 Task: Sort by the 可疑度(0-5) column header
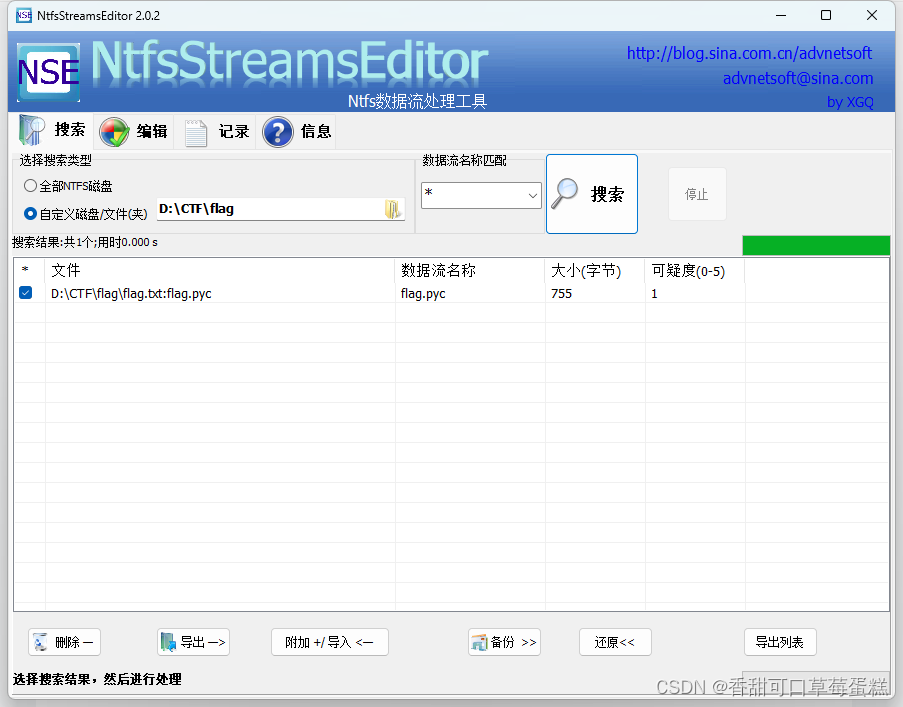pos(695,270)
